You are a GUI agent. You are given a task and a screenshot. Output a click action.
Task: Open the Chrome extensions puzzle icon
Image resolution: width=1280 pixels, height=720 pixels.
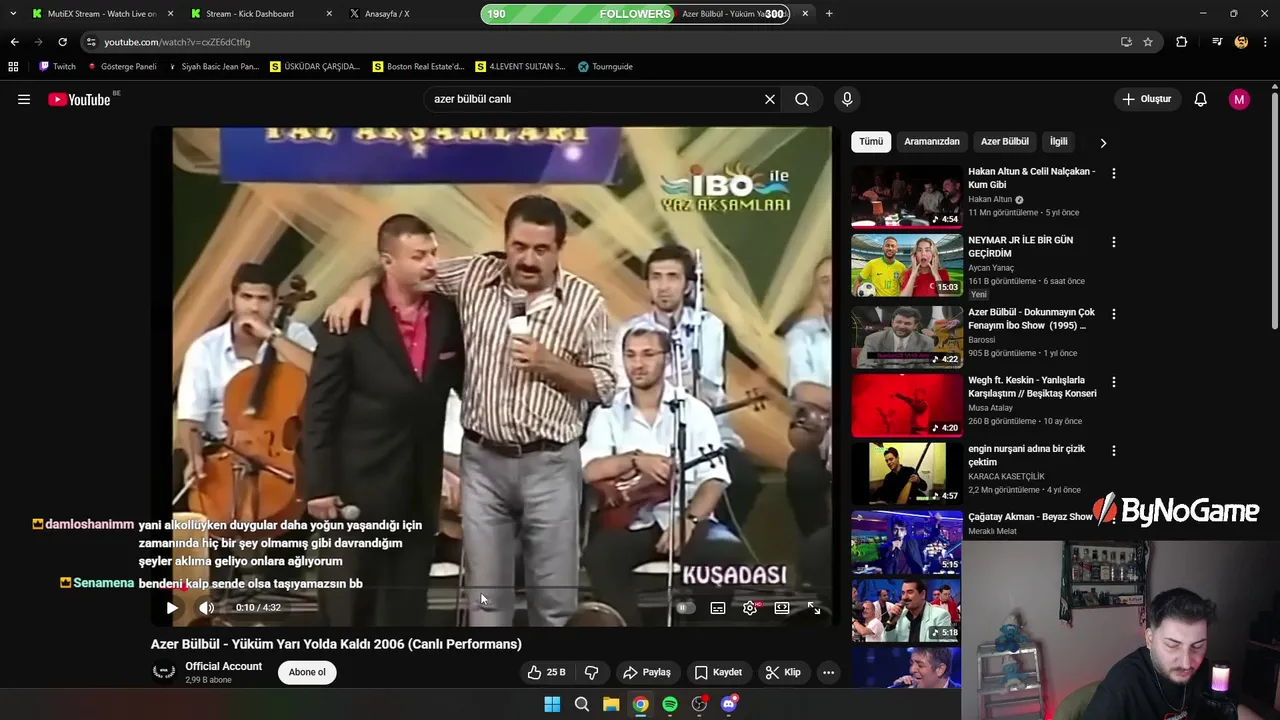(x=1181, y=42)
